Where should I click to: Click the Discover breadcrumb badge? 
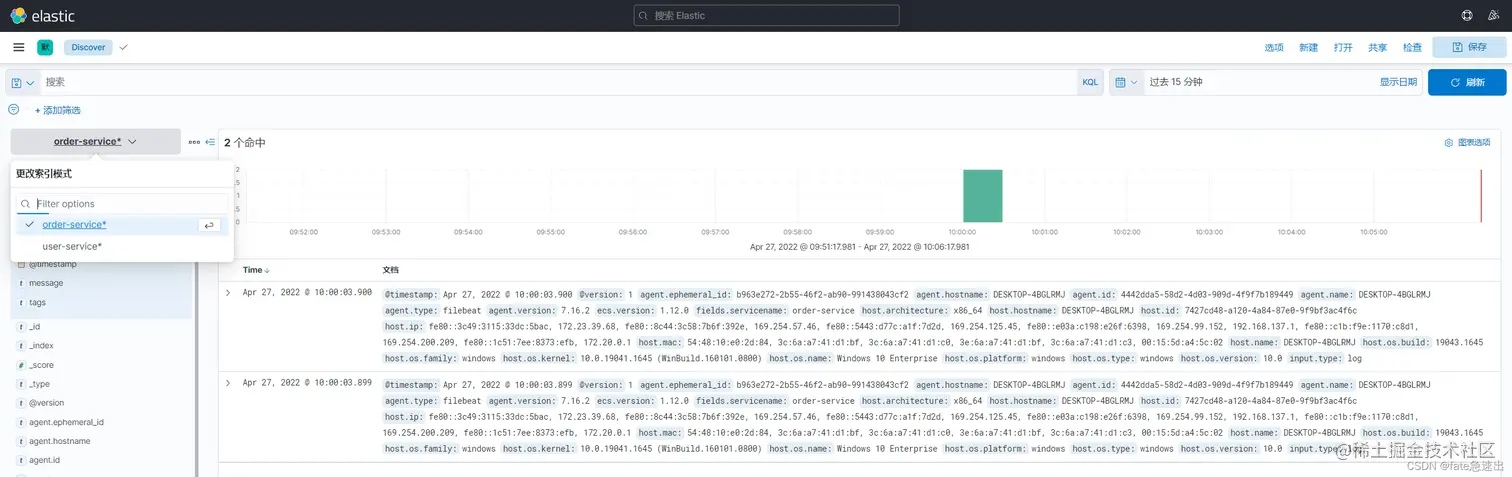click(88, 47)
